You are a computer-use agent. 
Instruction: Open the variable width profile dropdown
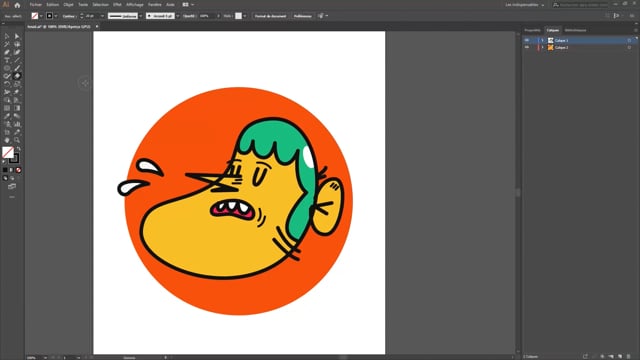click(x=140, y=16)
